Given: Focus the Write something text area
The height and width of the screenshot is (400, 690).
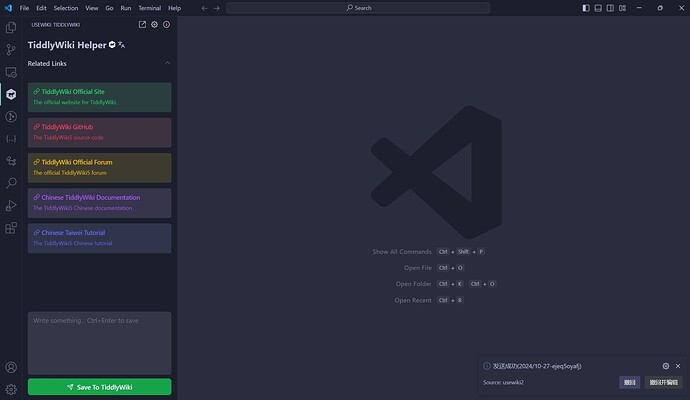Looking at the screenshot, I should (99, 343).
